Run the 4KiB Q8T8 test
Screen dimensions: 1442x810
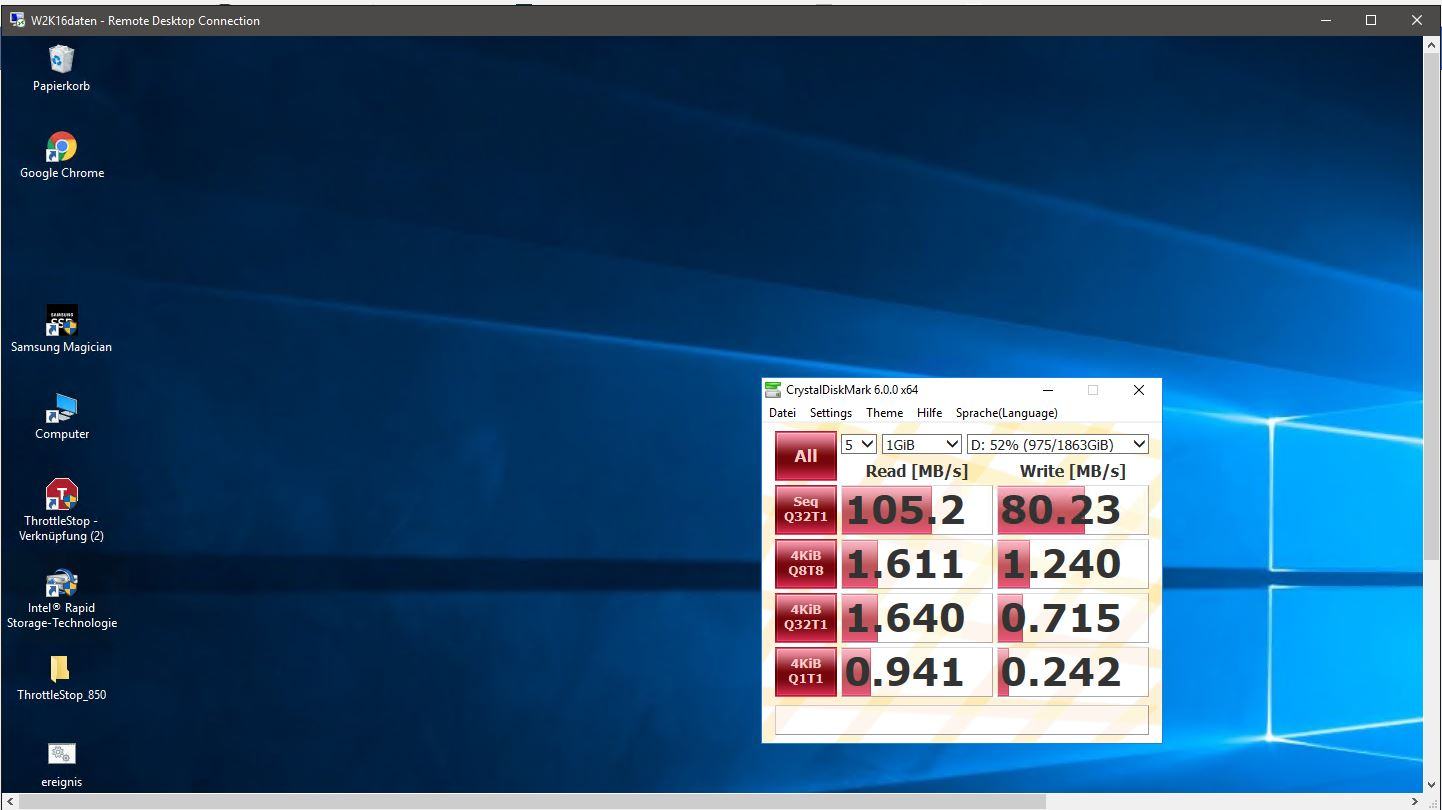(806, 564)
